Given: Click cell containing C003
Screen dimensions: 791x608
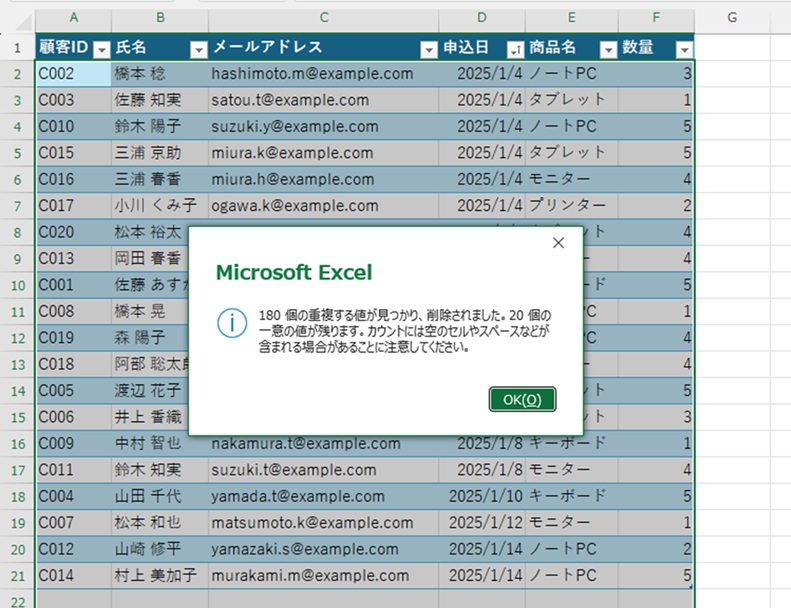Looking at the screenshot, I should coord(74,100).
